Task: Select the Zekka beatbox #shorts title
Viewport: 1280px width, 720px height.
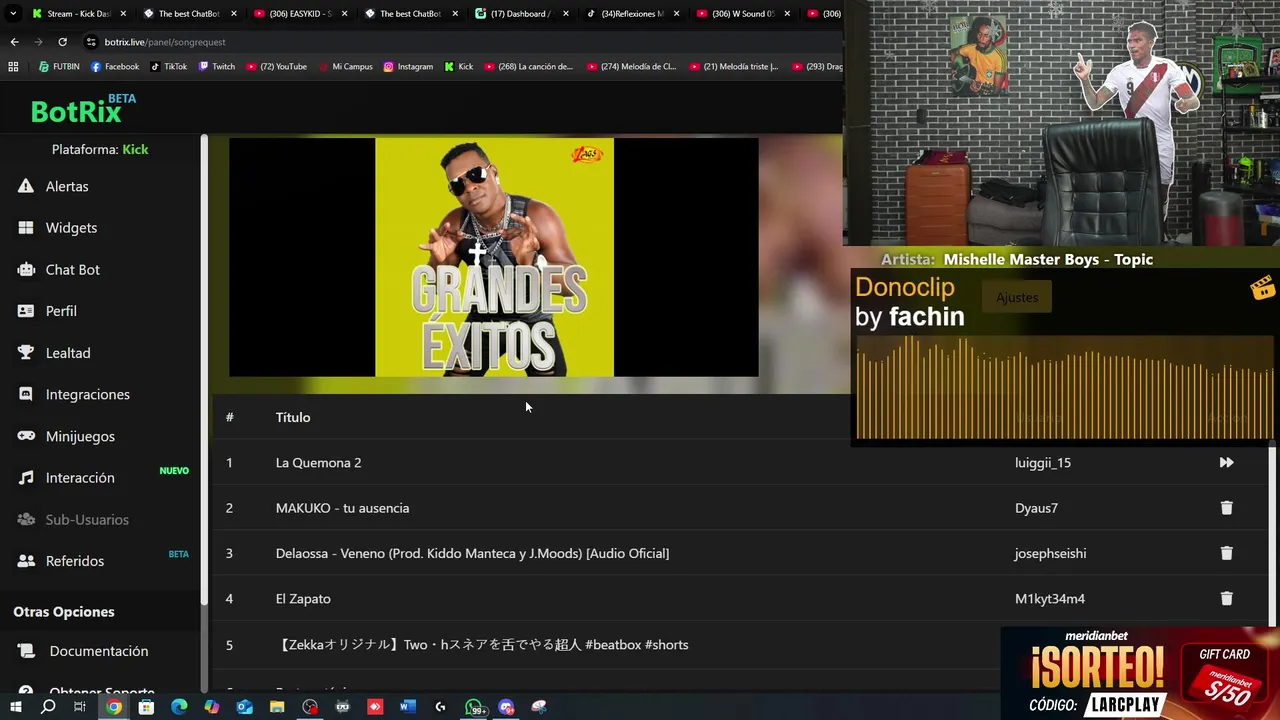Action: click(x=482, y=645)
